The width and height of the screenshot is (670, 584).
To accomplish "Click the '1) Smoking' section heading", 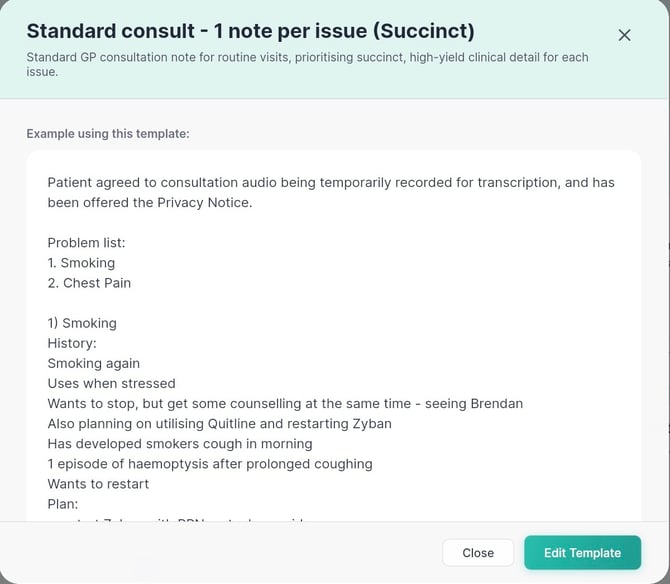I will (82, 323).
